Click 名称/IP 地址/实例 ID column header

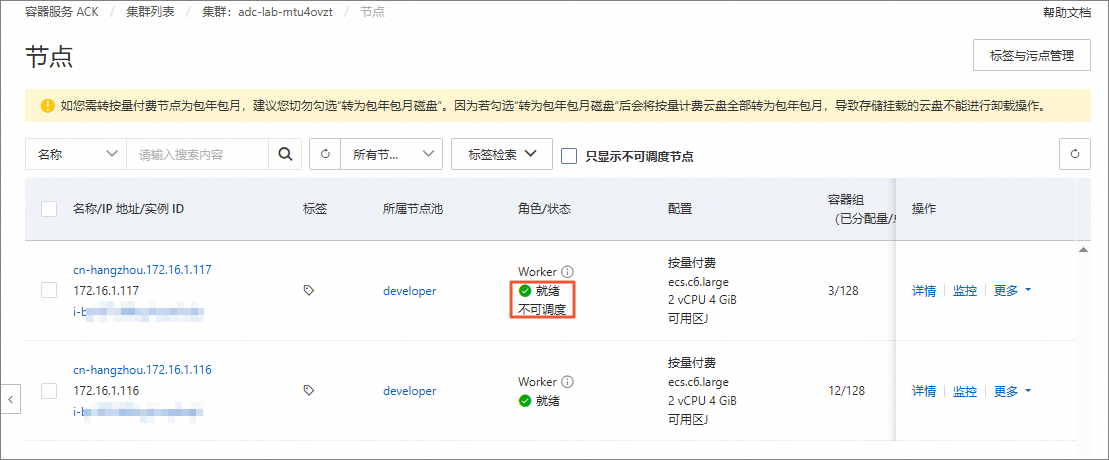129,209
